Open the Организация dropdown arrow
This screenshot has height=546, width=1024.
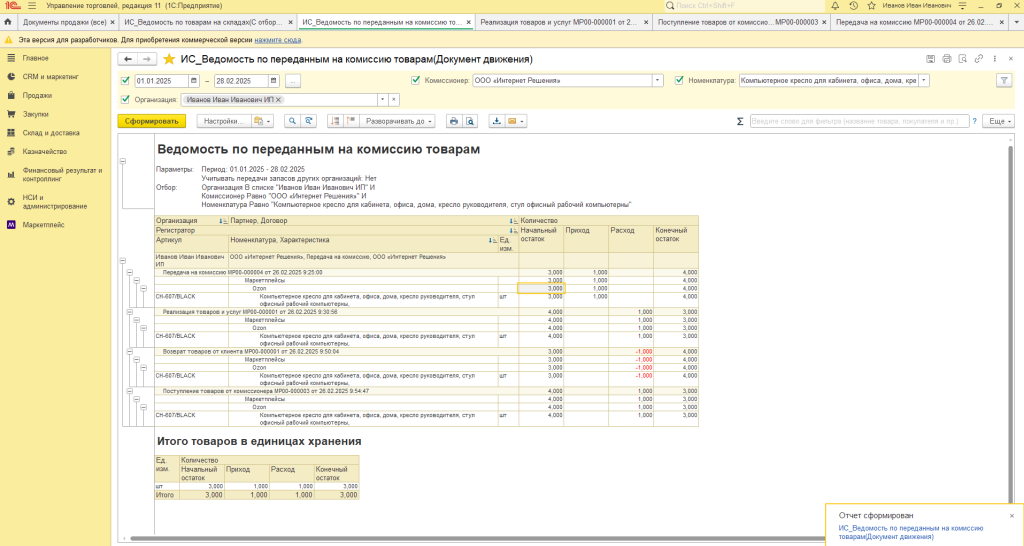[383, 100]
